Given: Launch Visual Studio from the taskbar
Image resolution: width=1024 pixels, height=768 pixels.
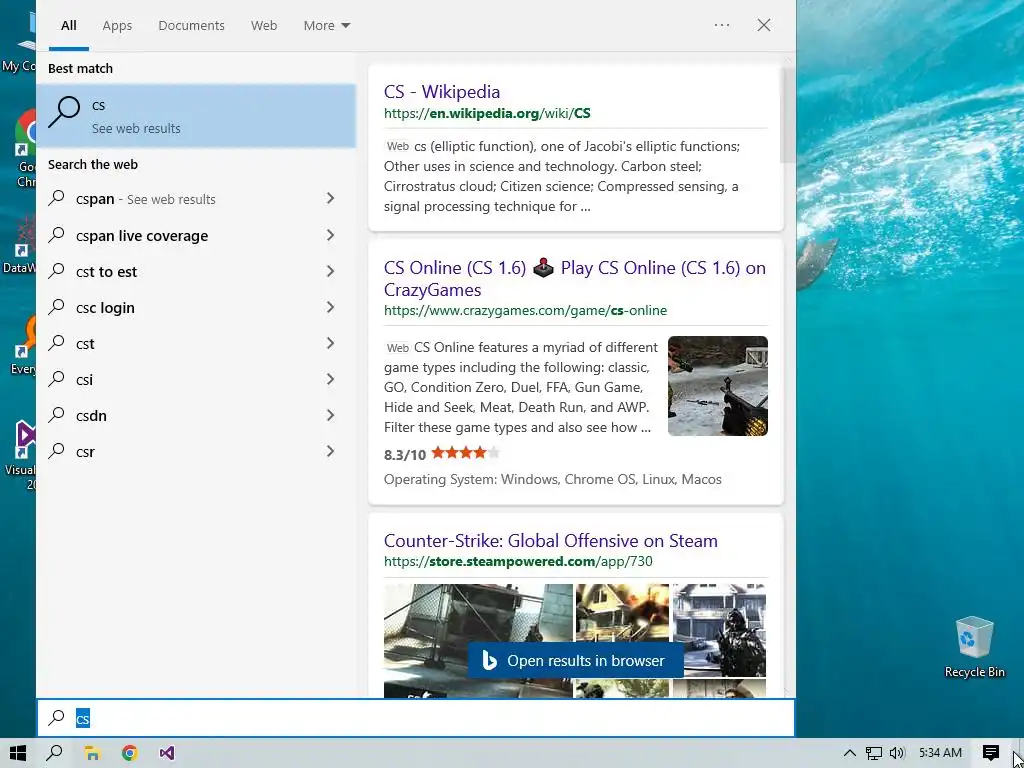Looking at the screenshot, I should 167,753.
